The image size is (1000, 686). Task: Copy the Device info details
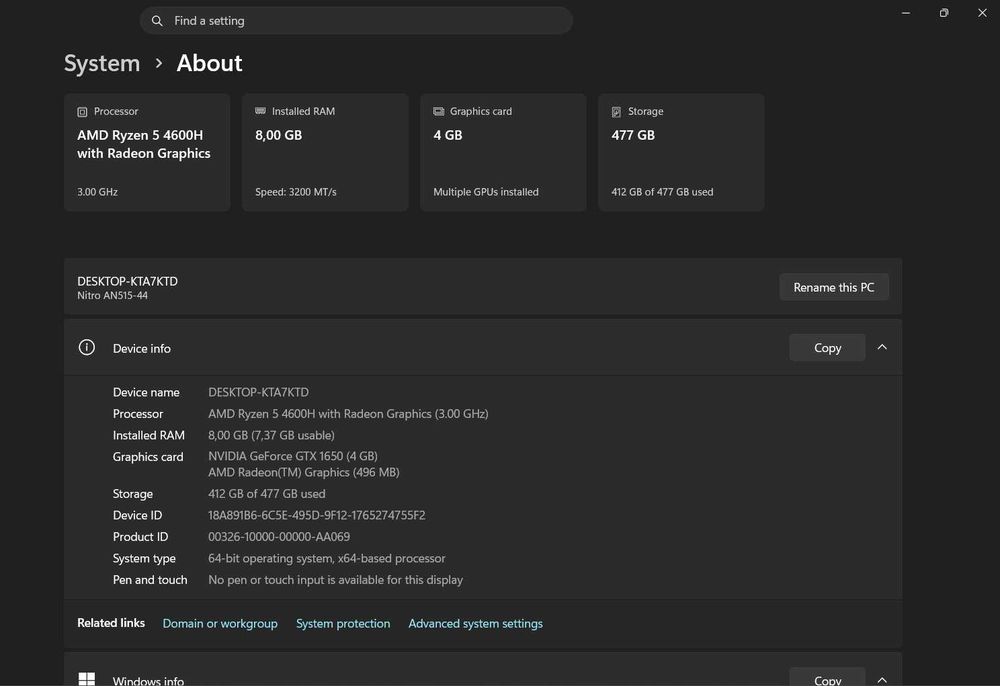point(827,347)
